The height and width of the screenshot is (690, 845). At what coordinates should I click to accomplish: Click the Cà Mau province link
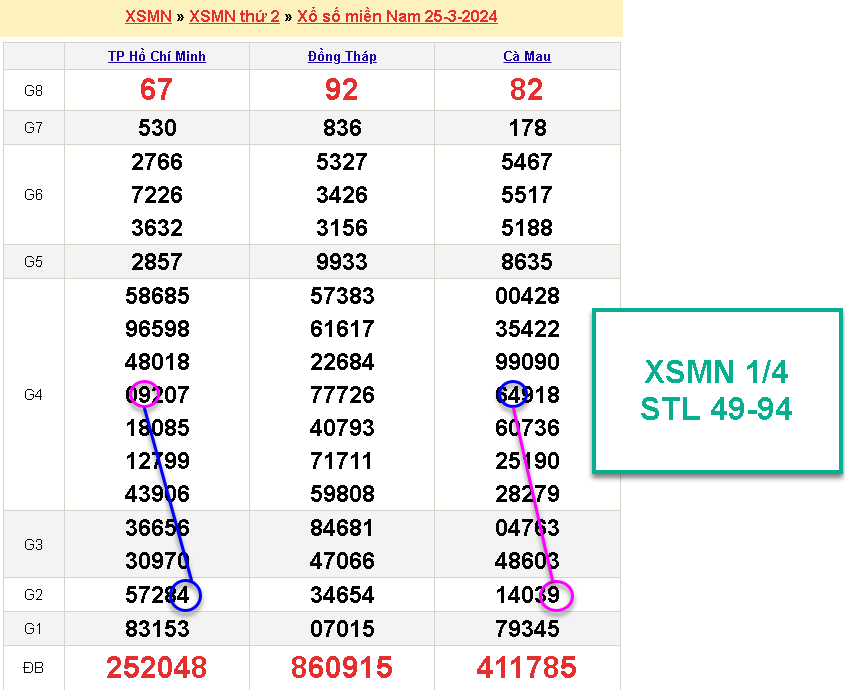pos(527,56)
